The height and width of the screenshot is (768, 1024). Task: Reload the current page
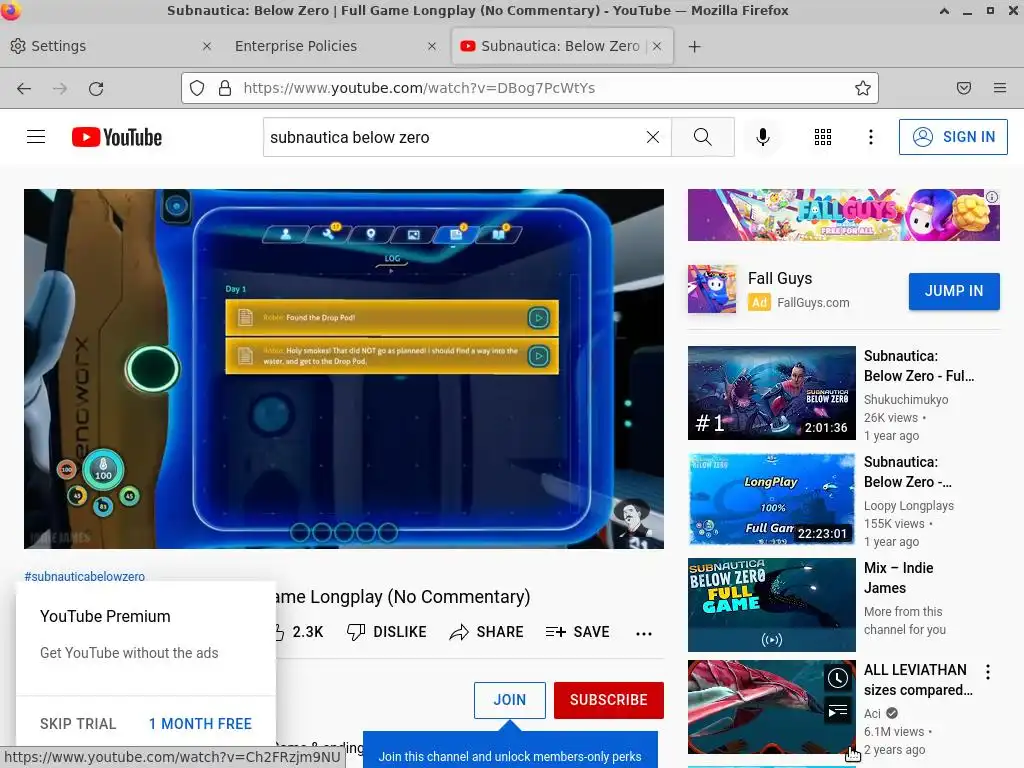[96, 88]
